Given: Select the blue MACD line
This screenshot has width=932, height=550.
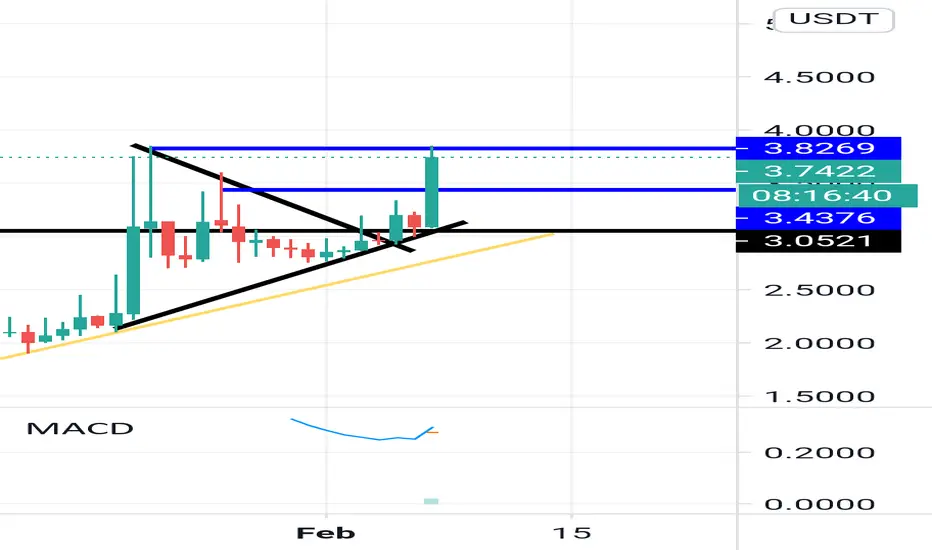Looking at the screenshot, I should coord(363,435).
